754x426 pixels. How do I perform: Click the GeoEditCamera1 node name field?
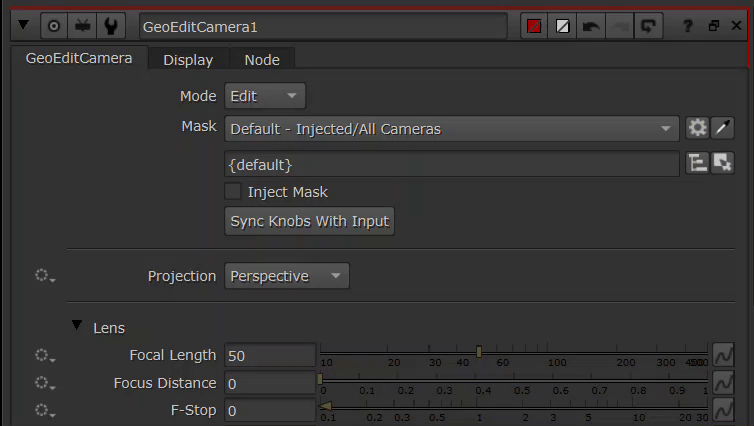[322, 26]
